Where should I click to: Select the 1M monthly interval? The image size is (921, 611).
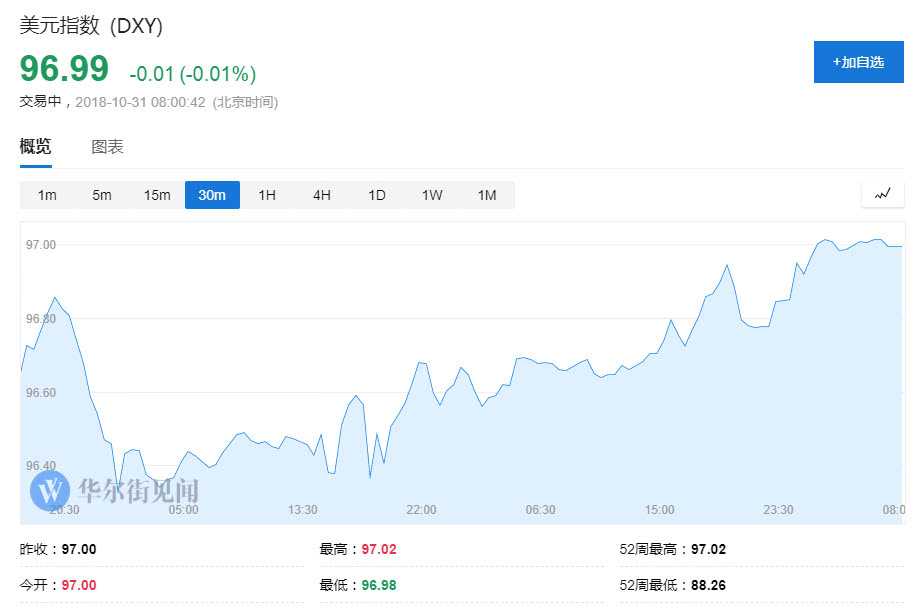[x=487, y=195]
